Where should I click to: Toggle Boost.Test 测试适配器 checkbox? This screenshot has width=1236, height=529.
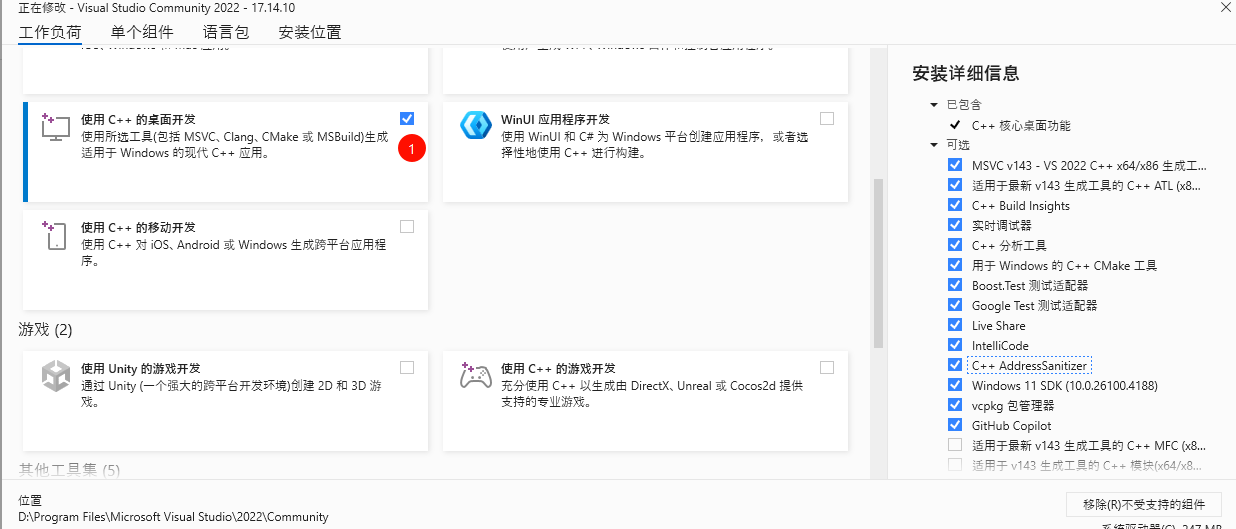(955, 285)
